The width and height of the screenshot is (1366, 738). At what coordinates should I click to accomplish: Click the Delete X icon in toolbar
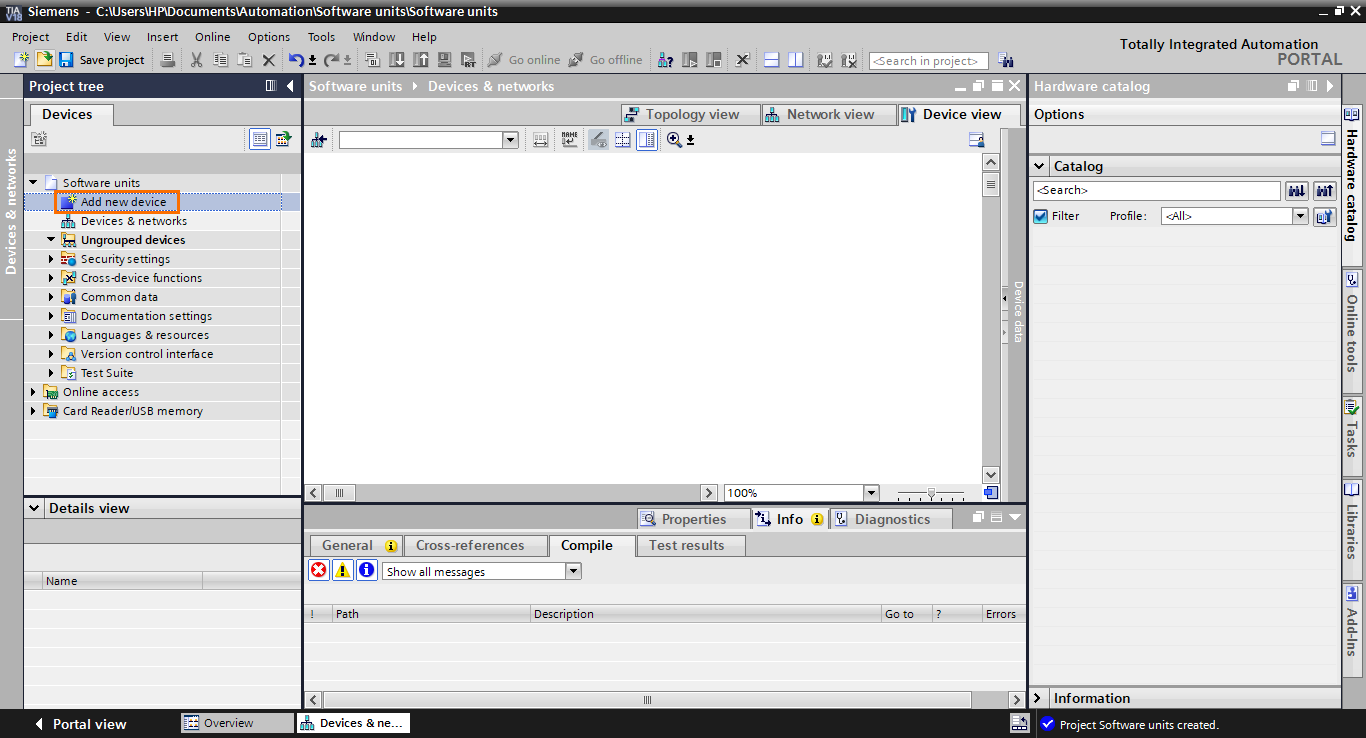tap(268, 60)
